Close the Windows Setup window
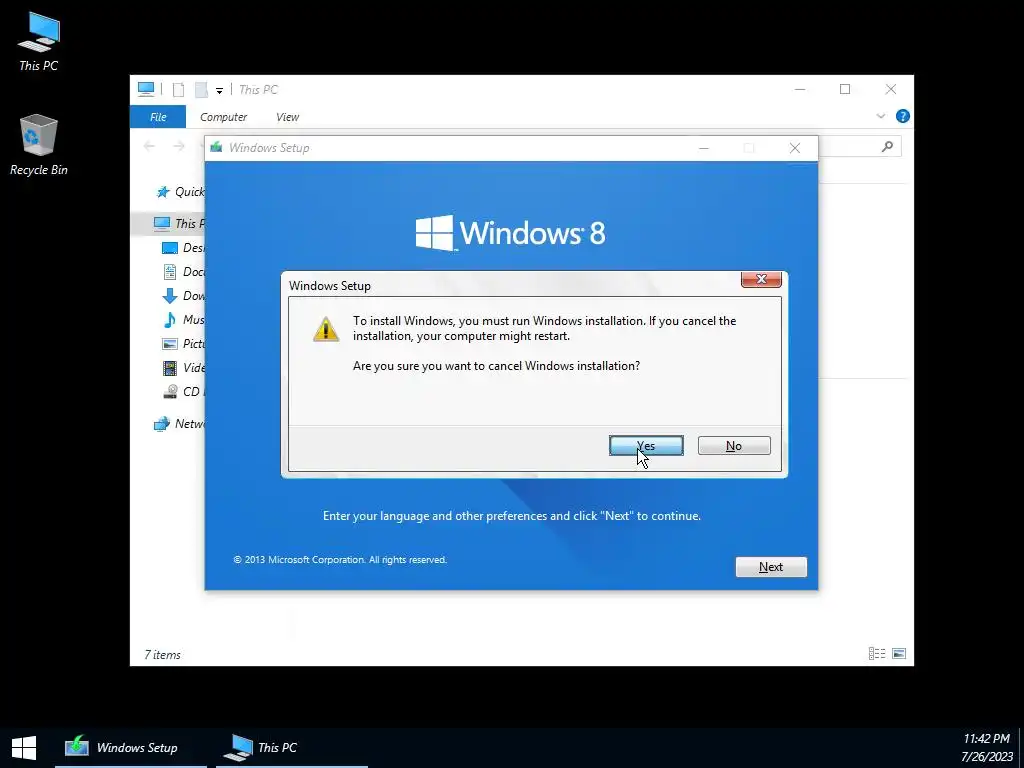This screenshot has height=768, width=1024. (x=795, y=148)
